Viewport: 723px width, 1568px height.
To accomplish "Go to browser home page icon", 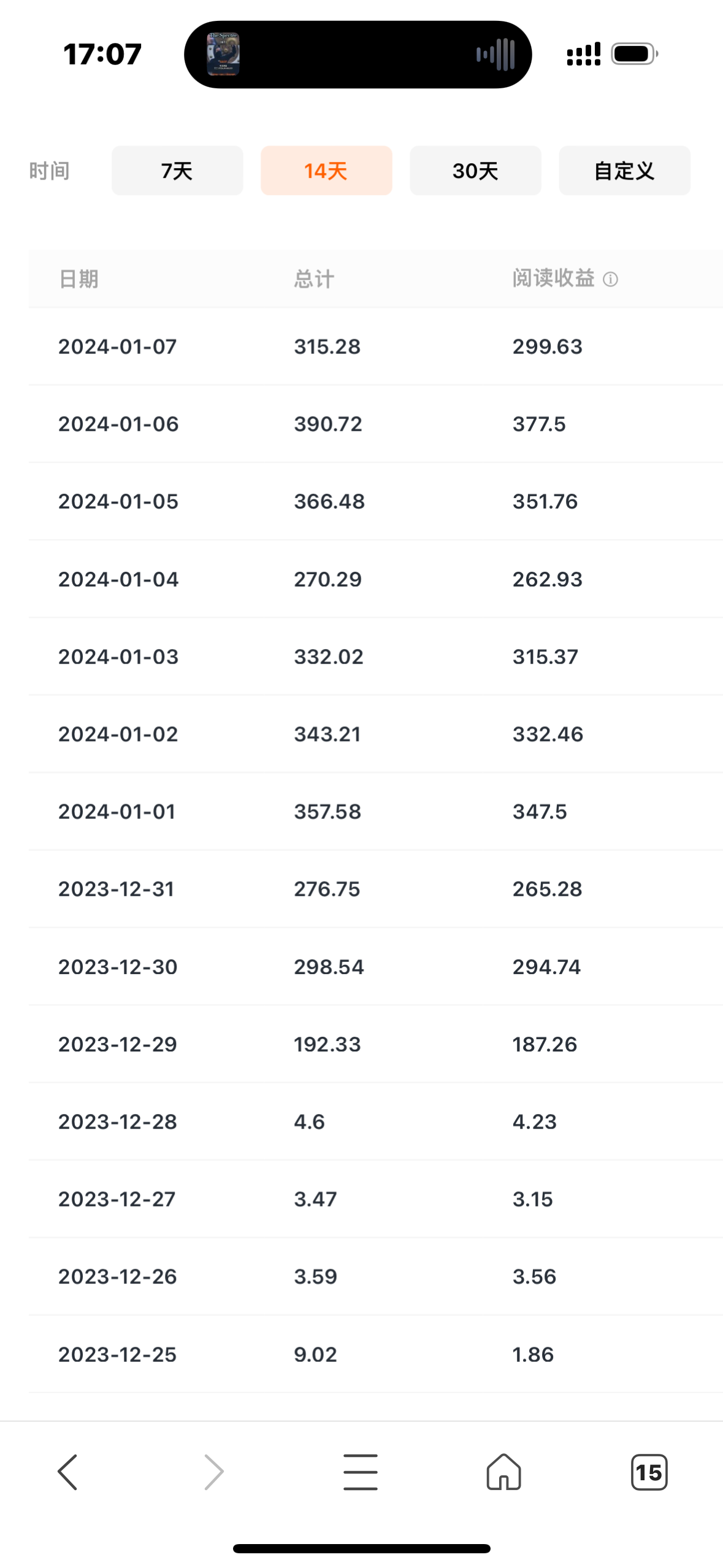I will [504, 1472].
